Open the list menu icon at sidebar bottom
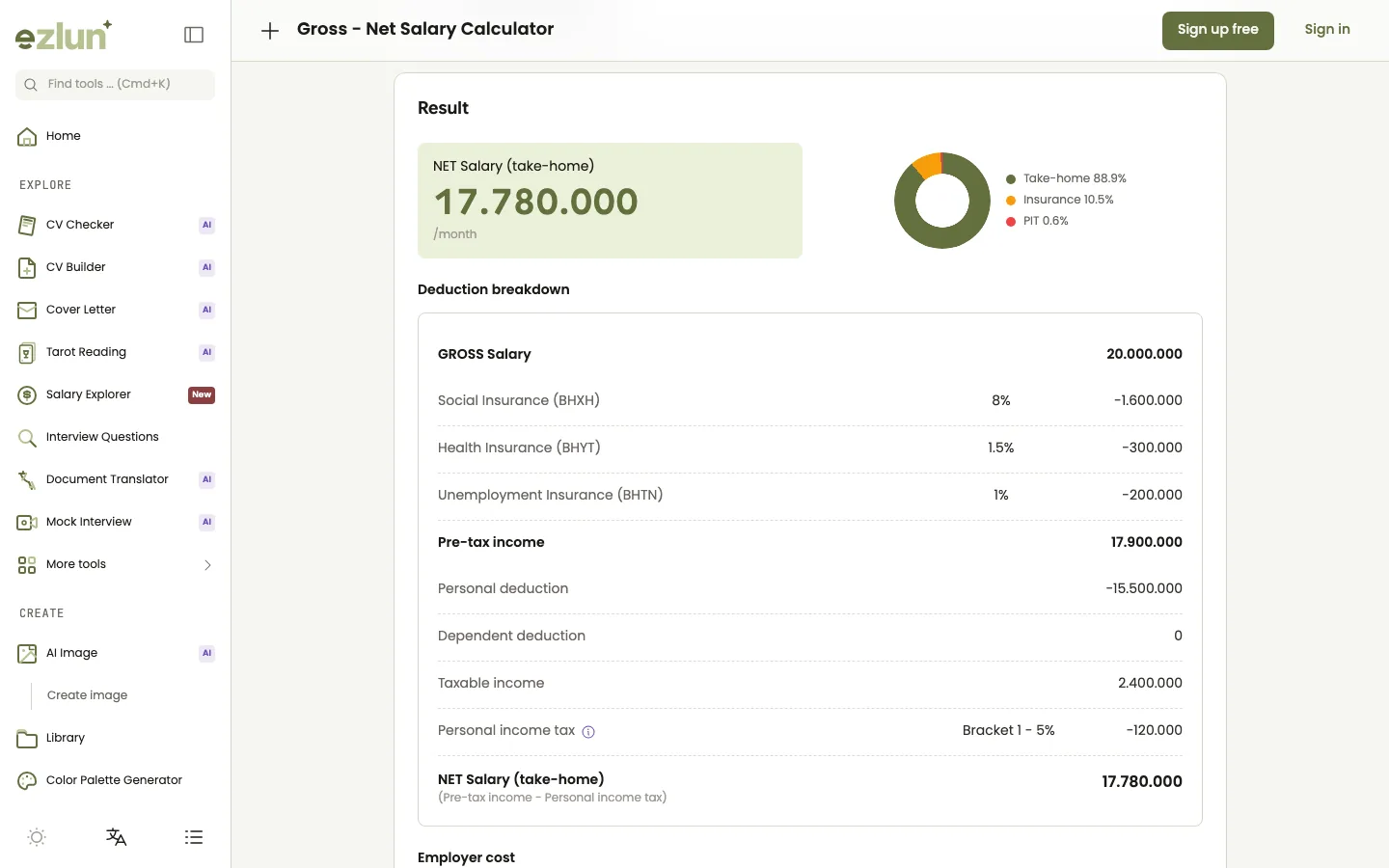Image resolution: width=1389 pixels, height=868 pixels. point(194,837)
